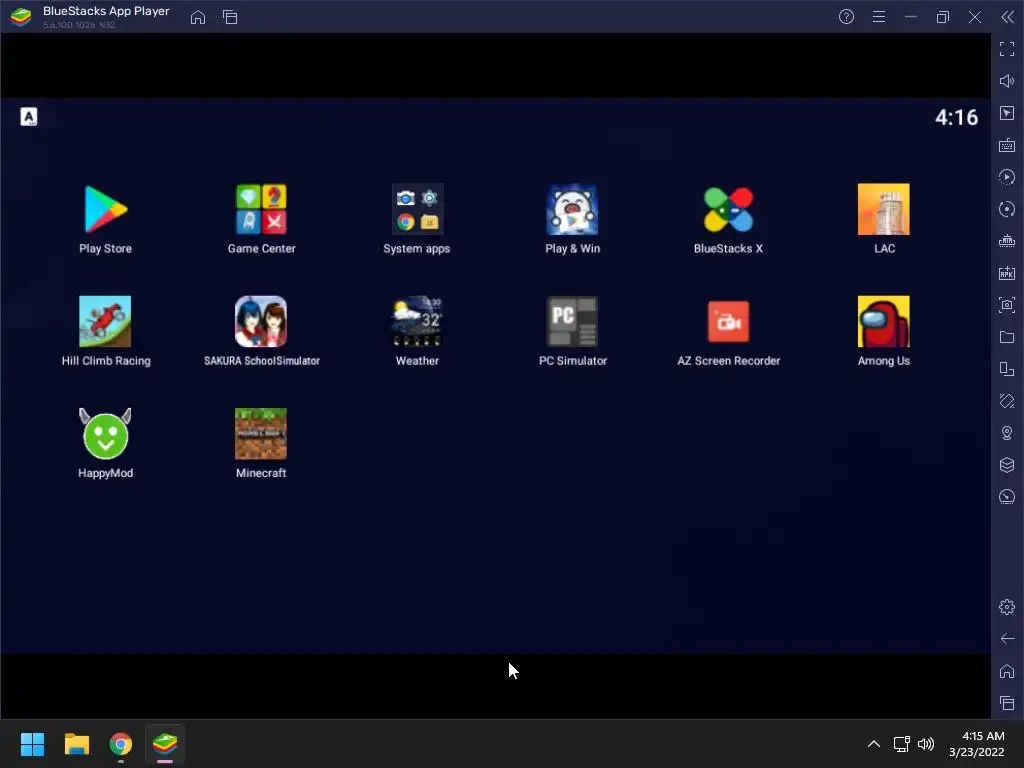Screen dimensions: 1024x768
Task: Click the Android clock showing 4:16
Action: pyautogui.click(x=956, y=118)
